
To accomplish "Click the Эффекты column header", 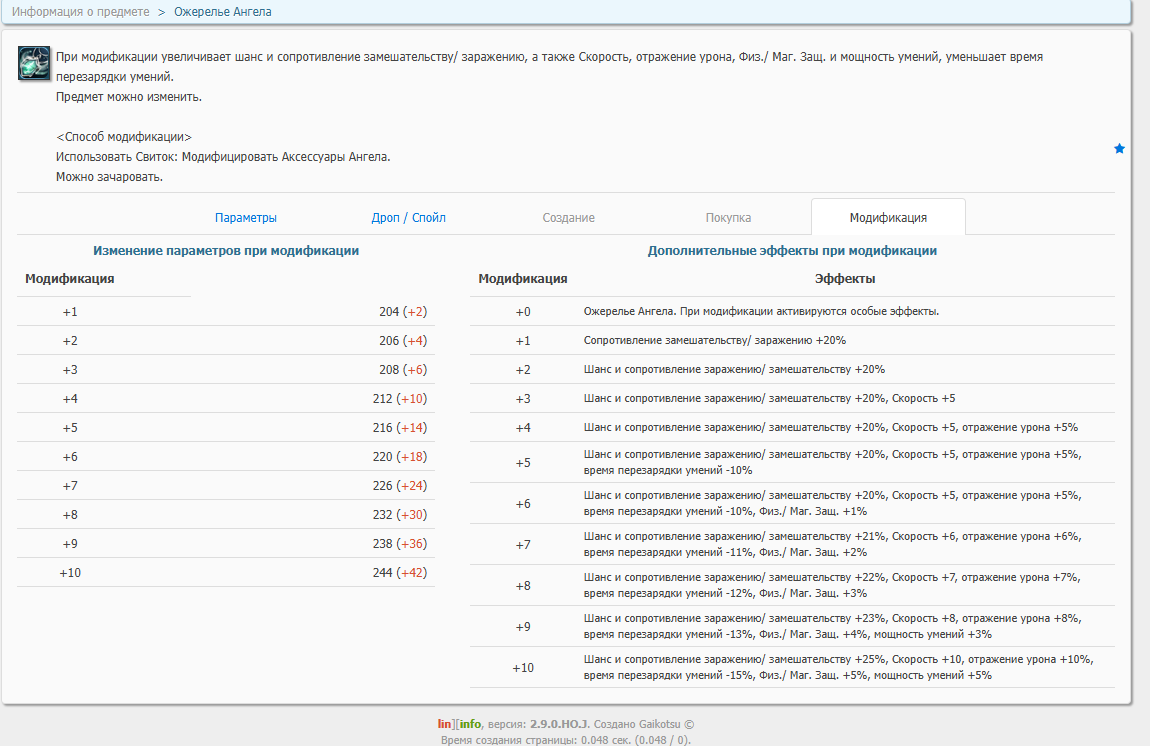I will coord(845,280).
